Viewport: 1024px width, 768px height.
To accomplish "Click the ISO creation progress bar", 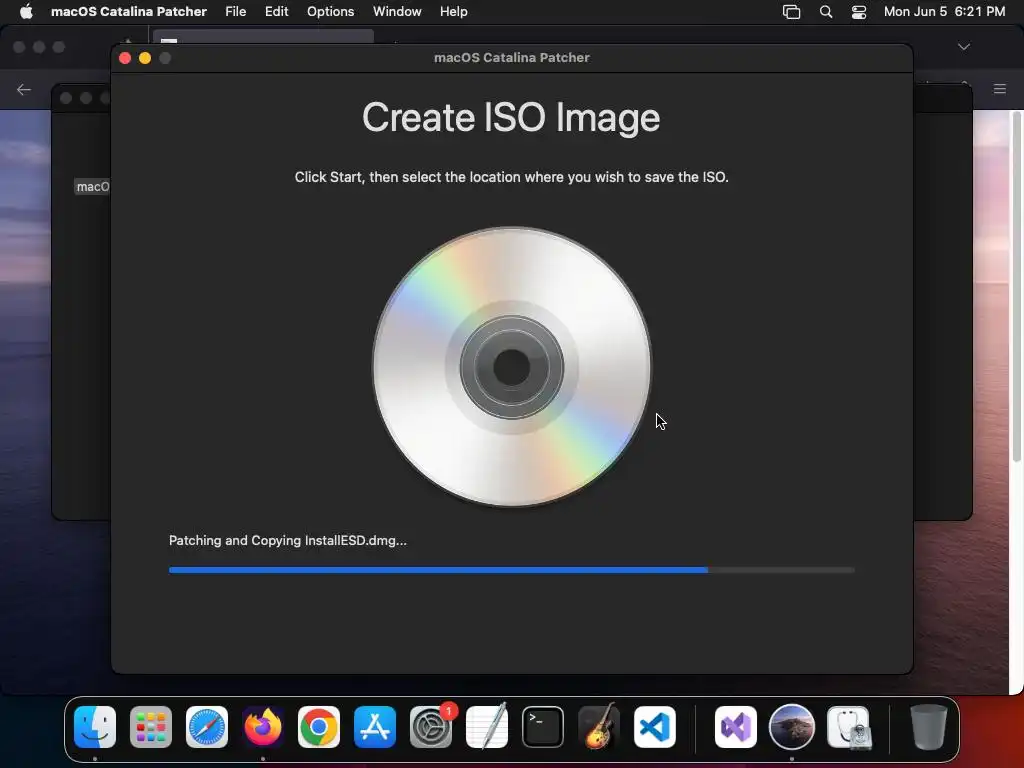I will [511, 570].
